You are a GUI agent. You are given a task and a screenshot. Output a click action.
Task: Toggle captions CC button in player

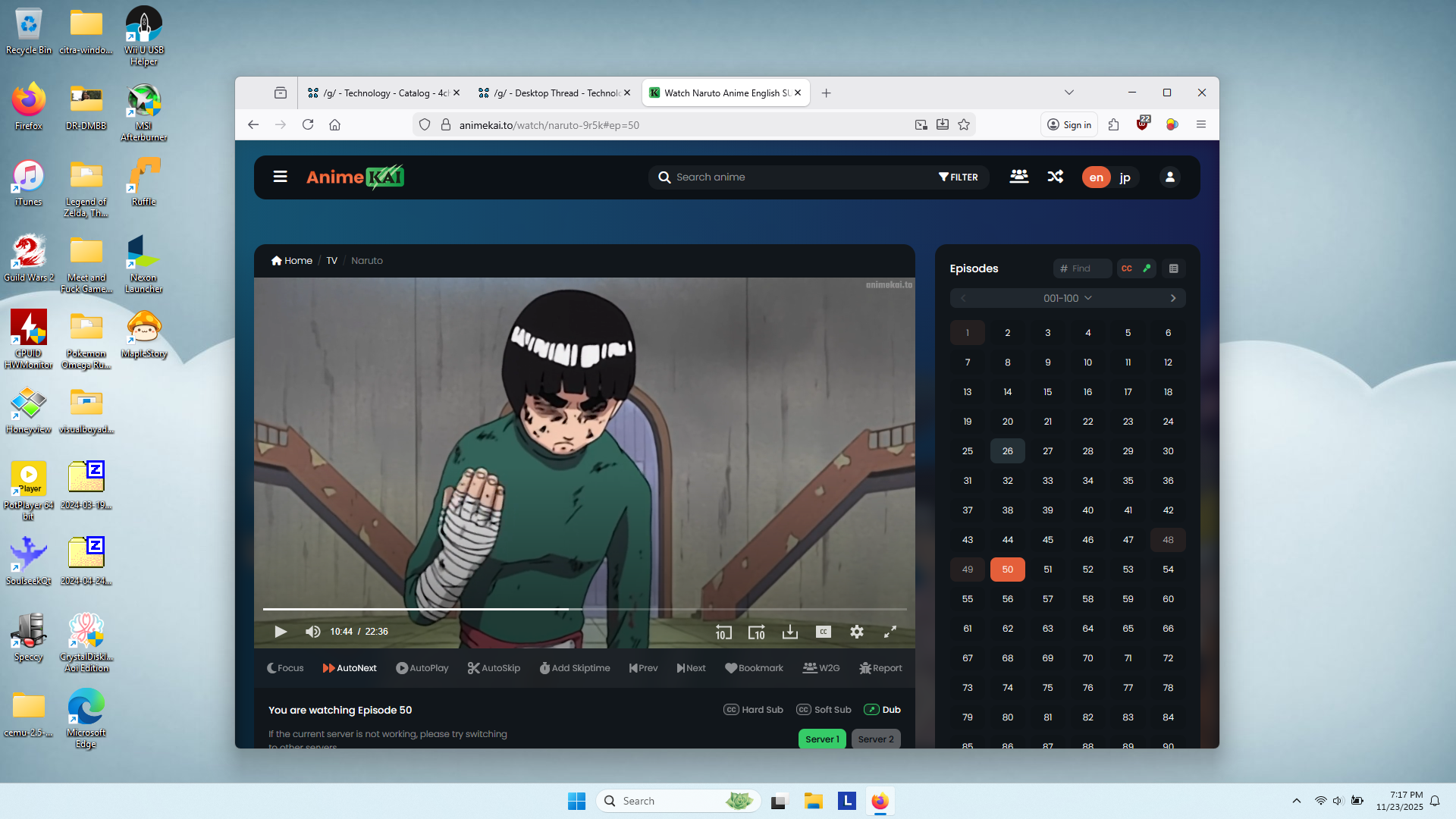(824, 632)
